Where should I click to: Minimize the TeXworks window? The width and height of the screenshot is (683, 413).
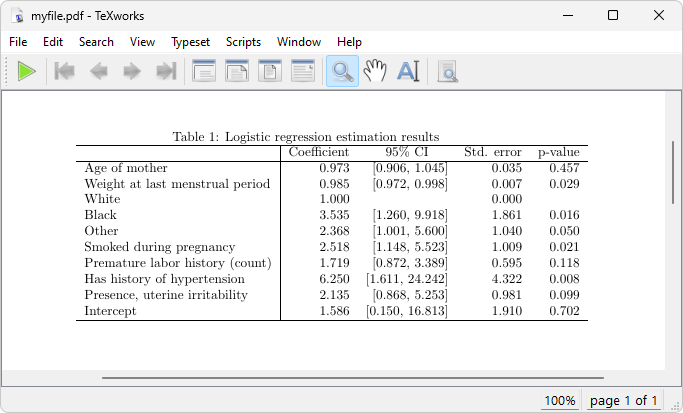tap(568, 16)
